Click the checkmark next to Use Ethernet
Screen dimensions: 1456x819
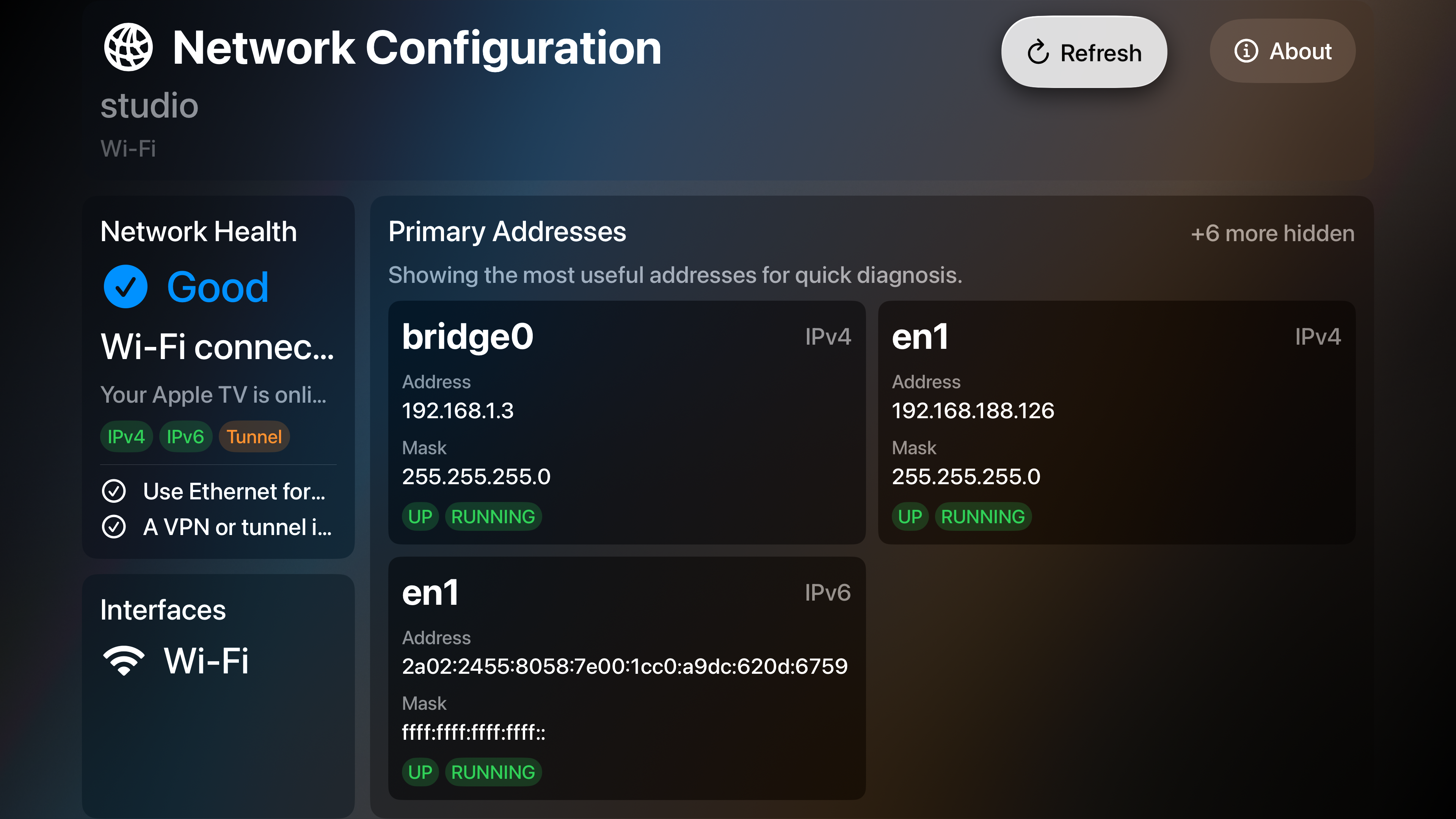114,491
